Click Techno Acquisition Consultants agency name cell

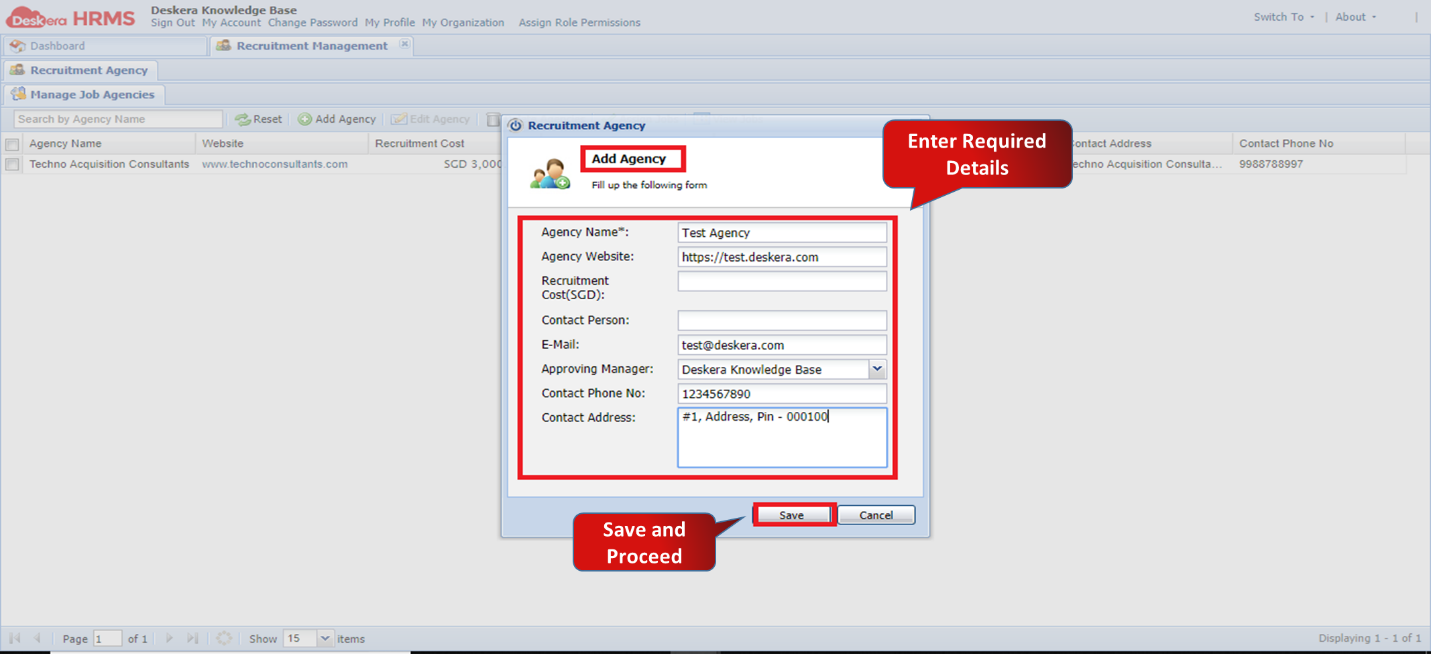tap(109, 164)
